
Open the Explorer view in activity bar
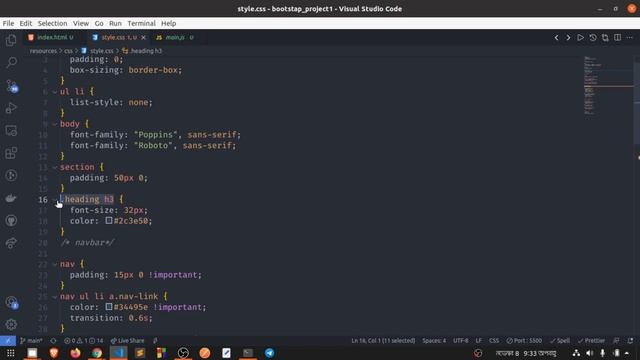coord(11,40)
